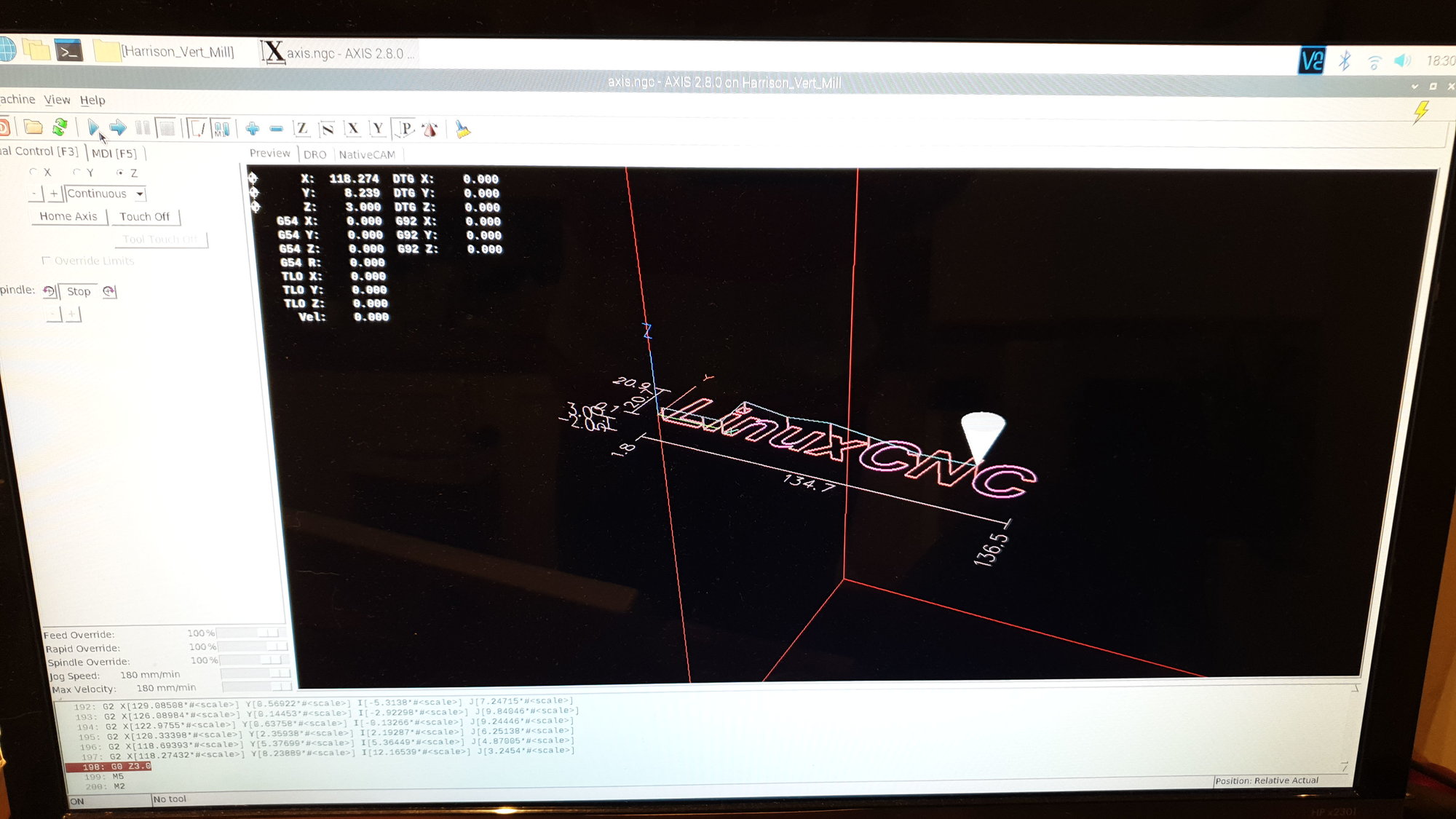Zoom in with the blue plus icon

[253, 130]
